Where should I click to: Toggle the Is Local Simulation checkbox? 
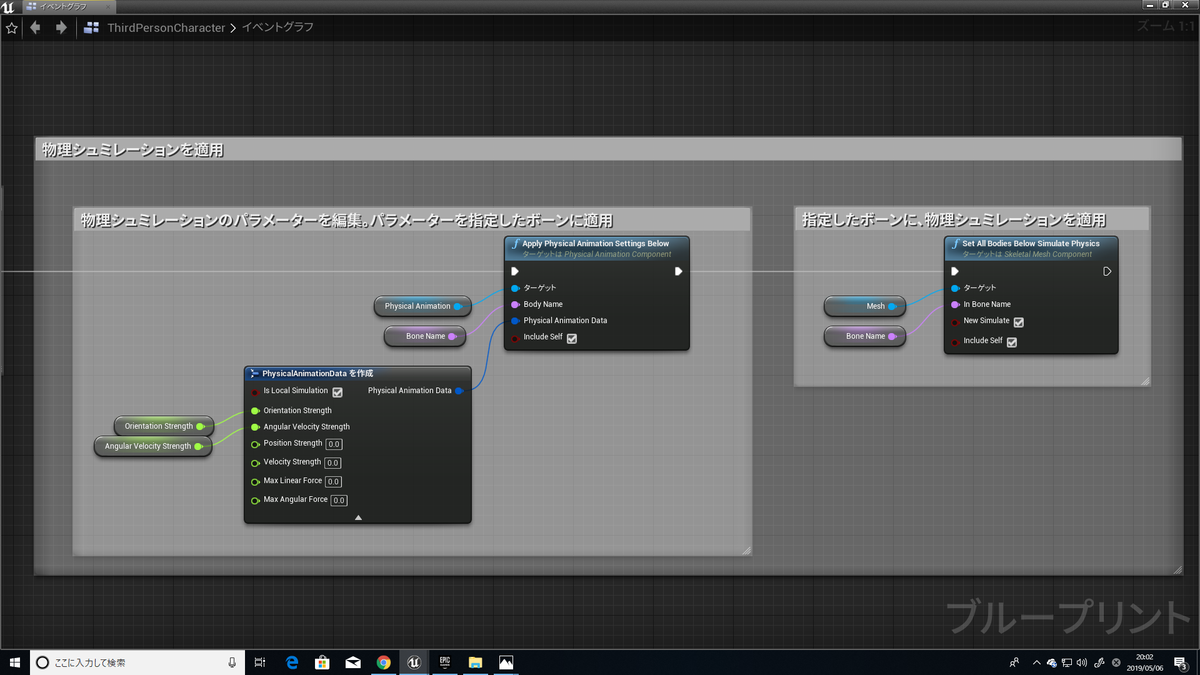[338, 392]
